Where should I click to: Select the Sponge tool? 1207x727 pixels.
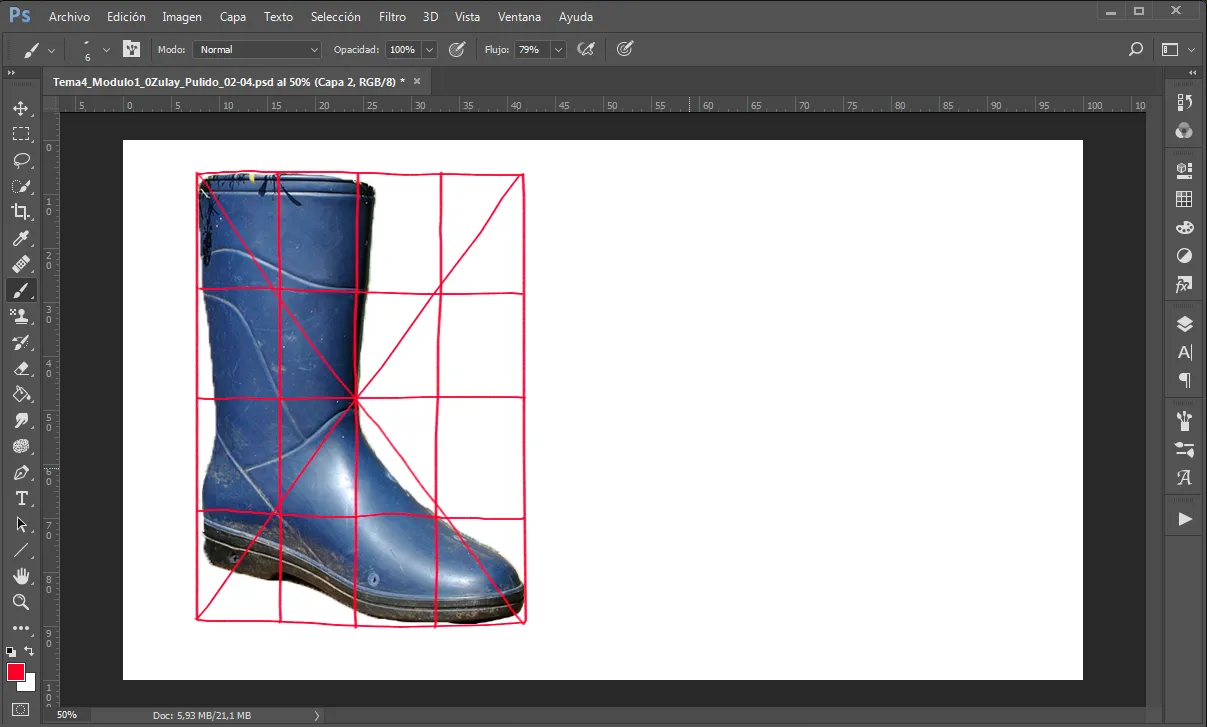pos(21,446)
